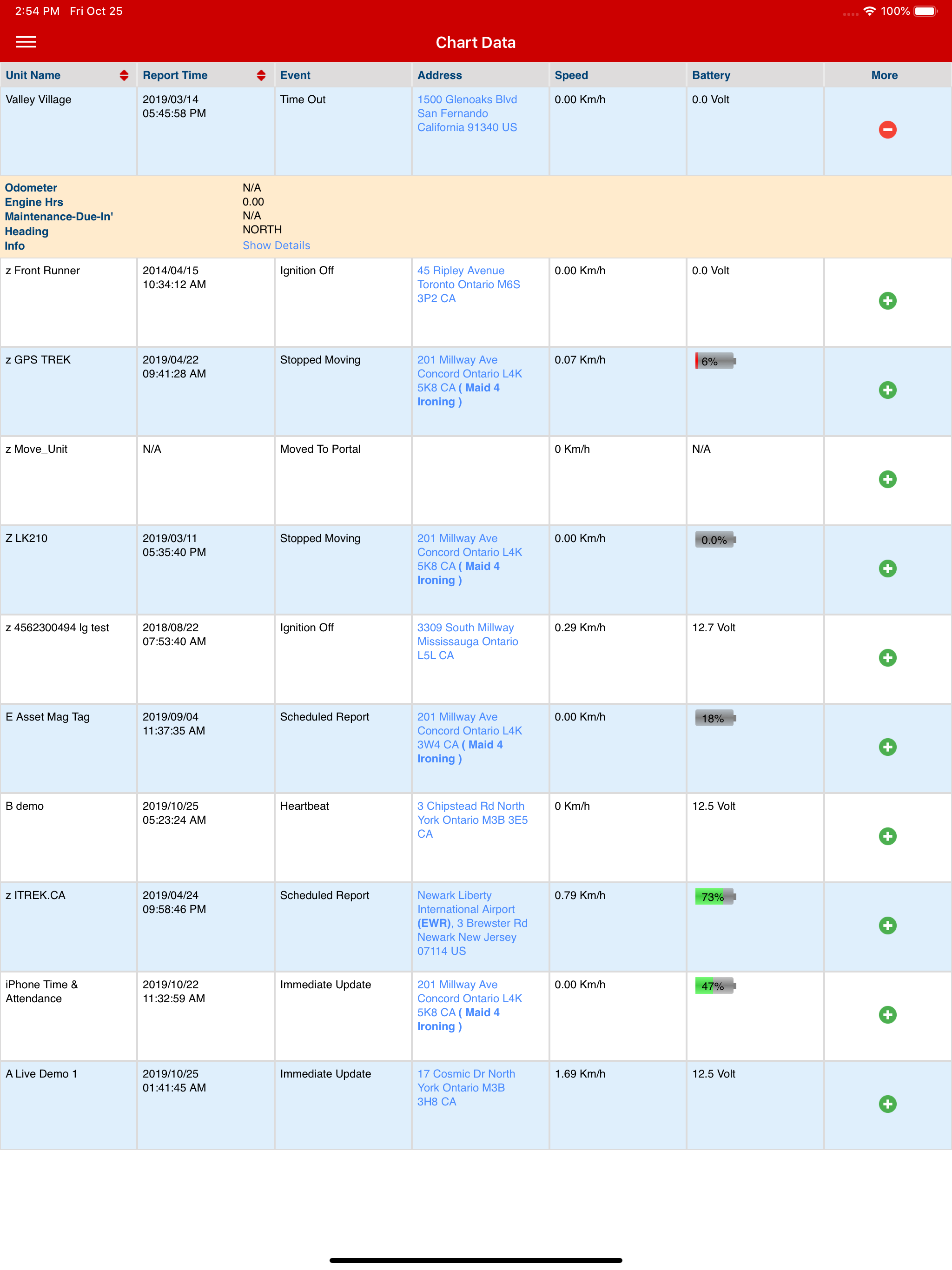Select the z ITREK.CA unit name
This screenshot has height=1270, width=952.
pyautogui.click(x=36, y=896)
